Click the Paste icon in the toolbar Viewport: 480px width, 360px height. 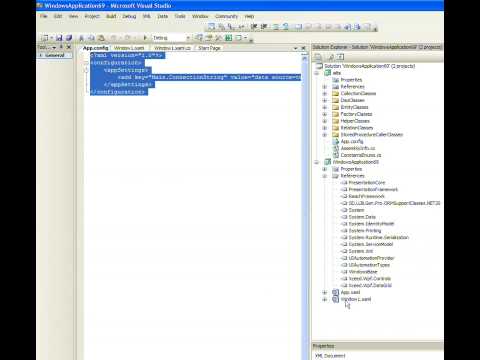point(101,38)
